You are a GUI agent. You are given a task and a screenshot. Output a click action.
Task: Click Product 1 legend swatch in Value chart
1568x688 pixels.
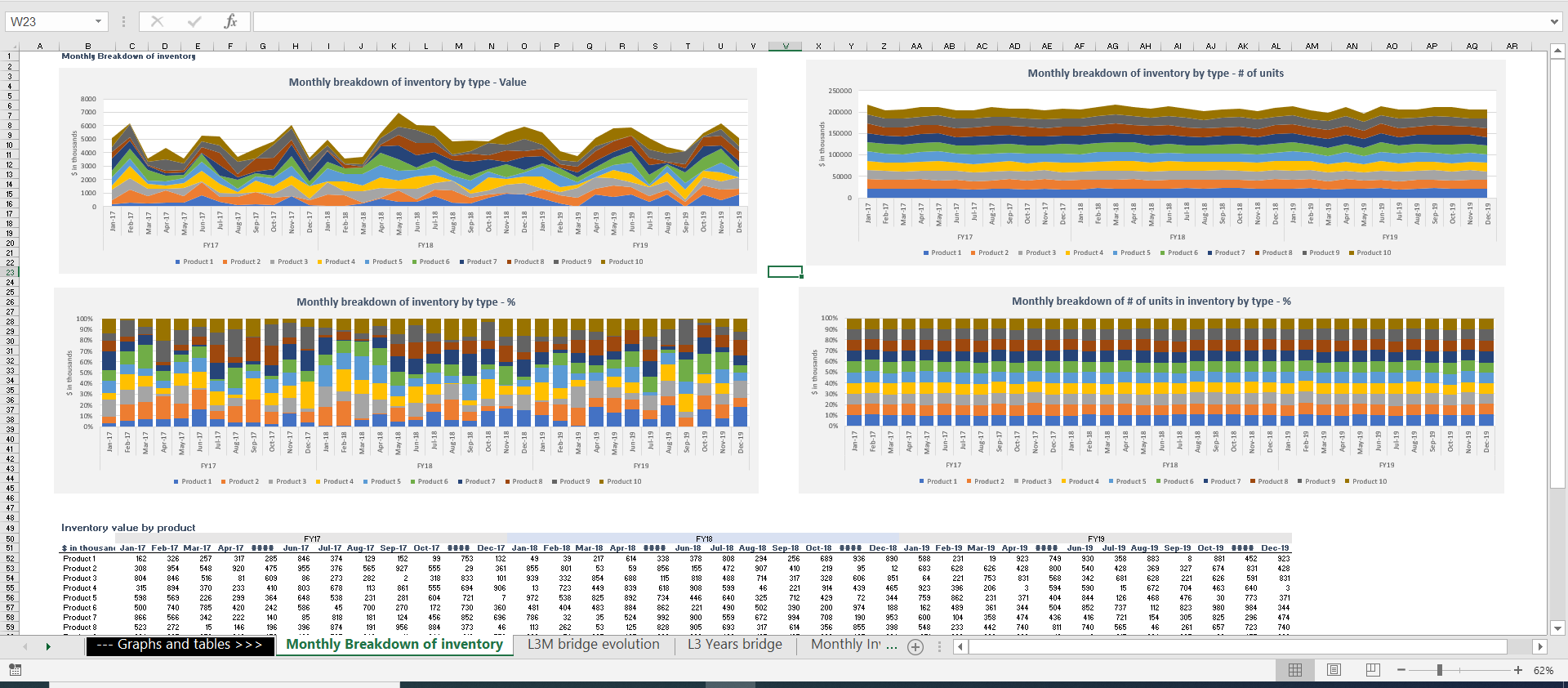pyautogui.click(x=178, y=262)
